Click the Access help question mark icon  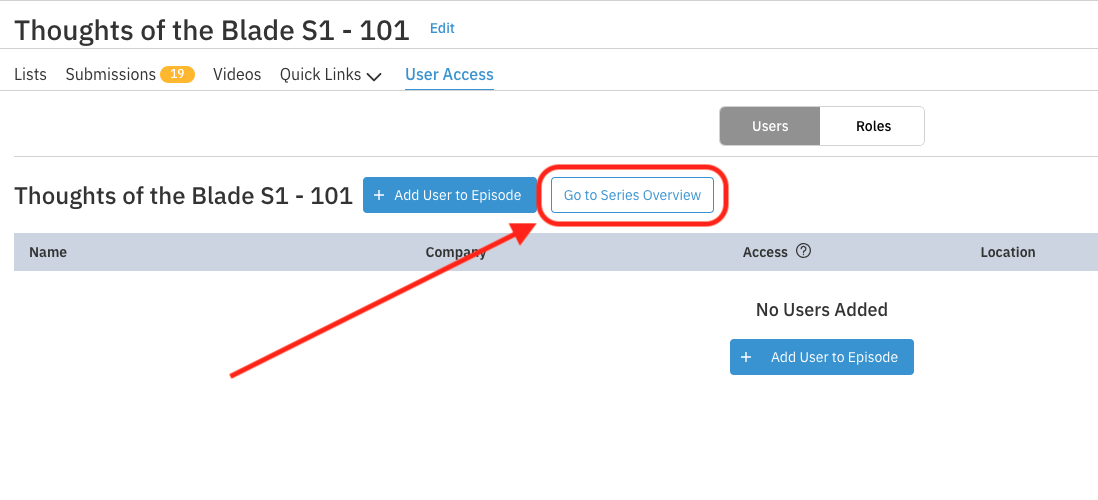[803, 252]
